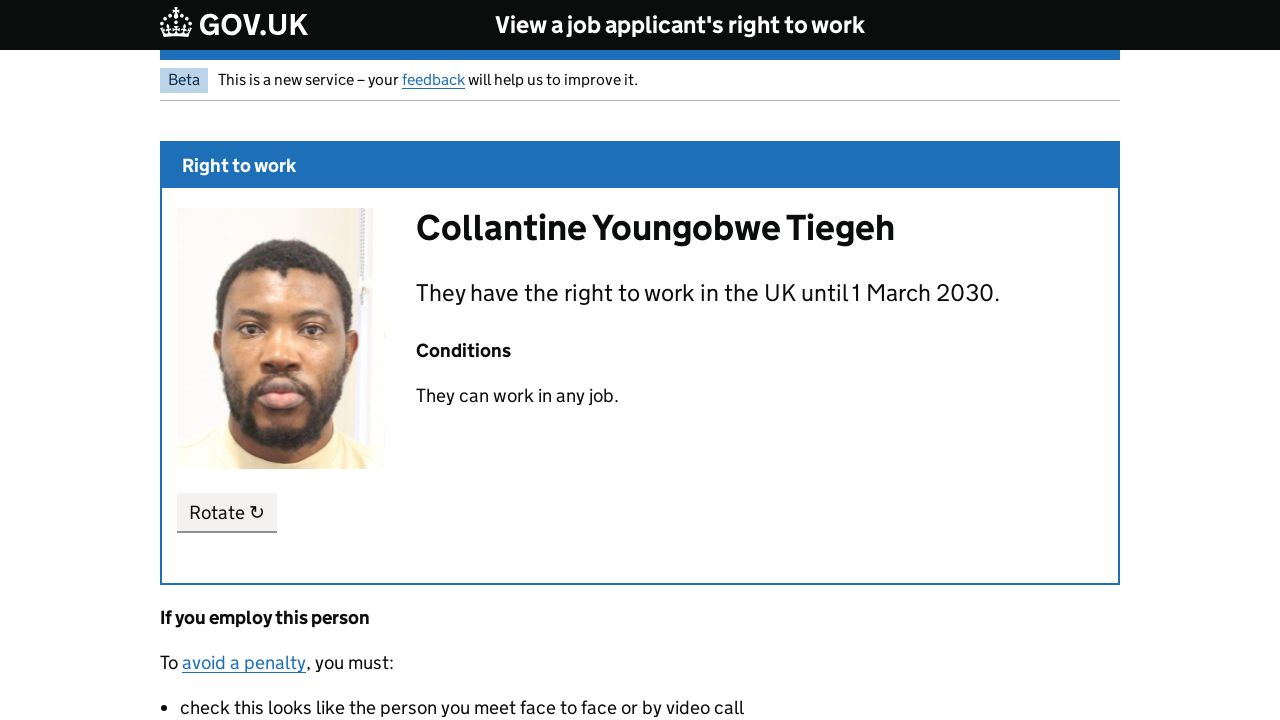Click "If you employ this person" heading
Screen dimensions: 1280x720
tap(265, 618)
